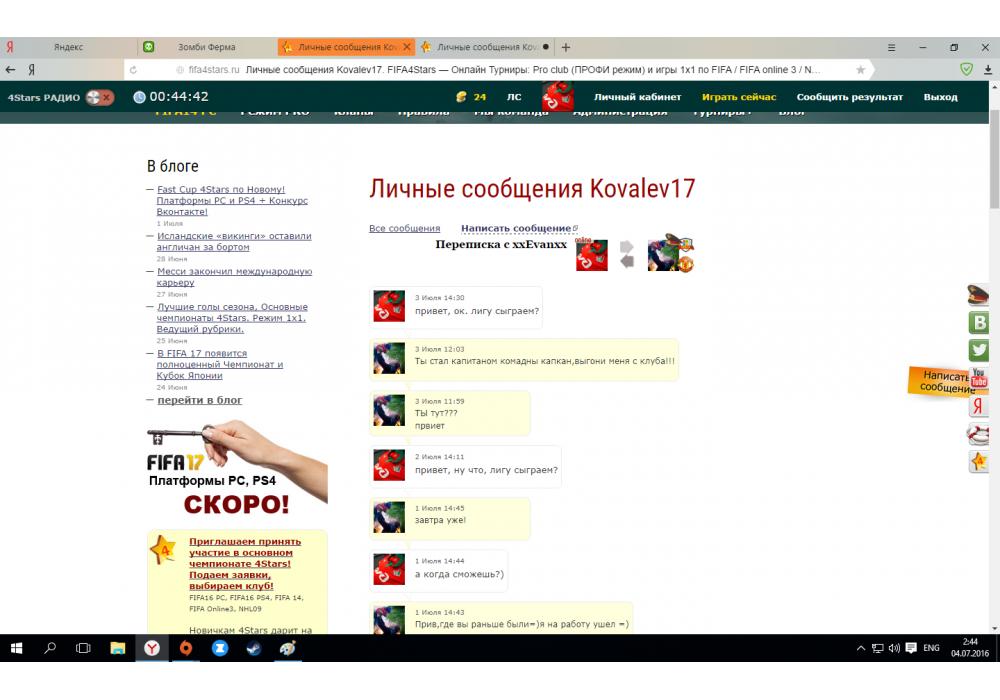Image resolution: width=1000 pixels, height=700 pixels.
Task: Click the orange Написать сообщение sticker button
Action: 940,381
